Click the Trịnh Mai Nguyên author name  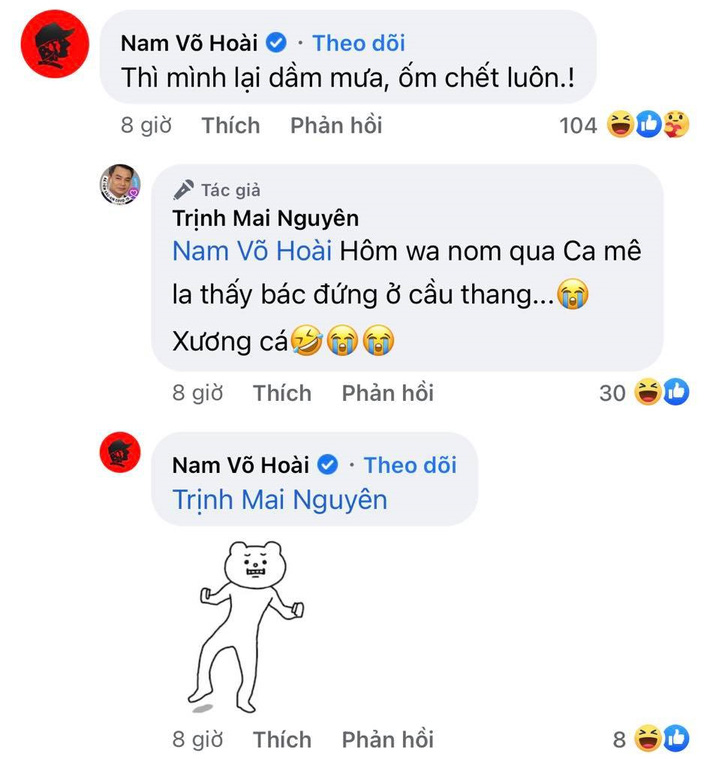tap(266, 218)
